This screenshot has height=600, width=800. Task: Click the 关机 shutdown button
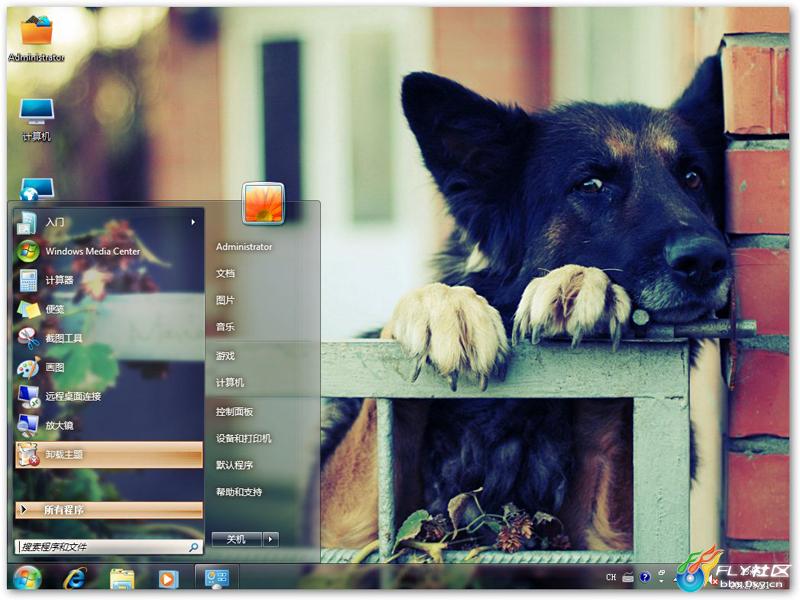tap(236, 539)
